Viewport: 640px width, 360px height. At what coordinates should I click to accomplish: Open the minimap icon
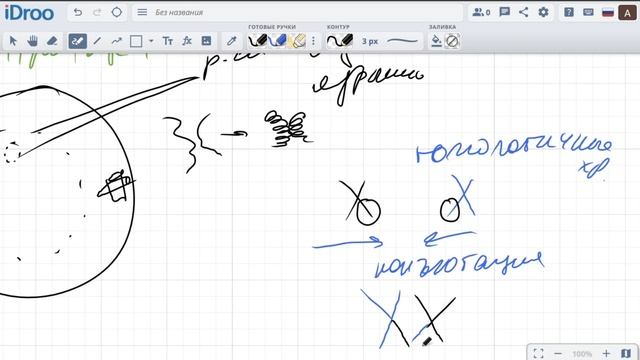(x=626, y=353)
